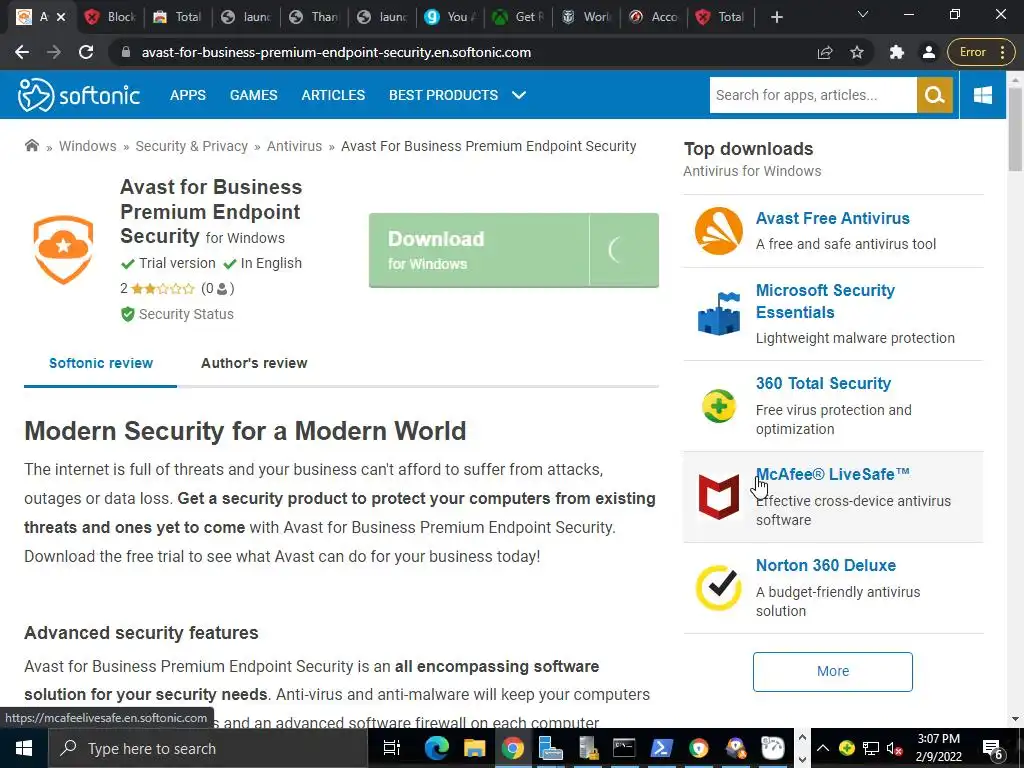Click the browser forward arrow
This screenshot has height=768, width=1024.
[54, 52]
